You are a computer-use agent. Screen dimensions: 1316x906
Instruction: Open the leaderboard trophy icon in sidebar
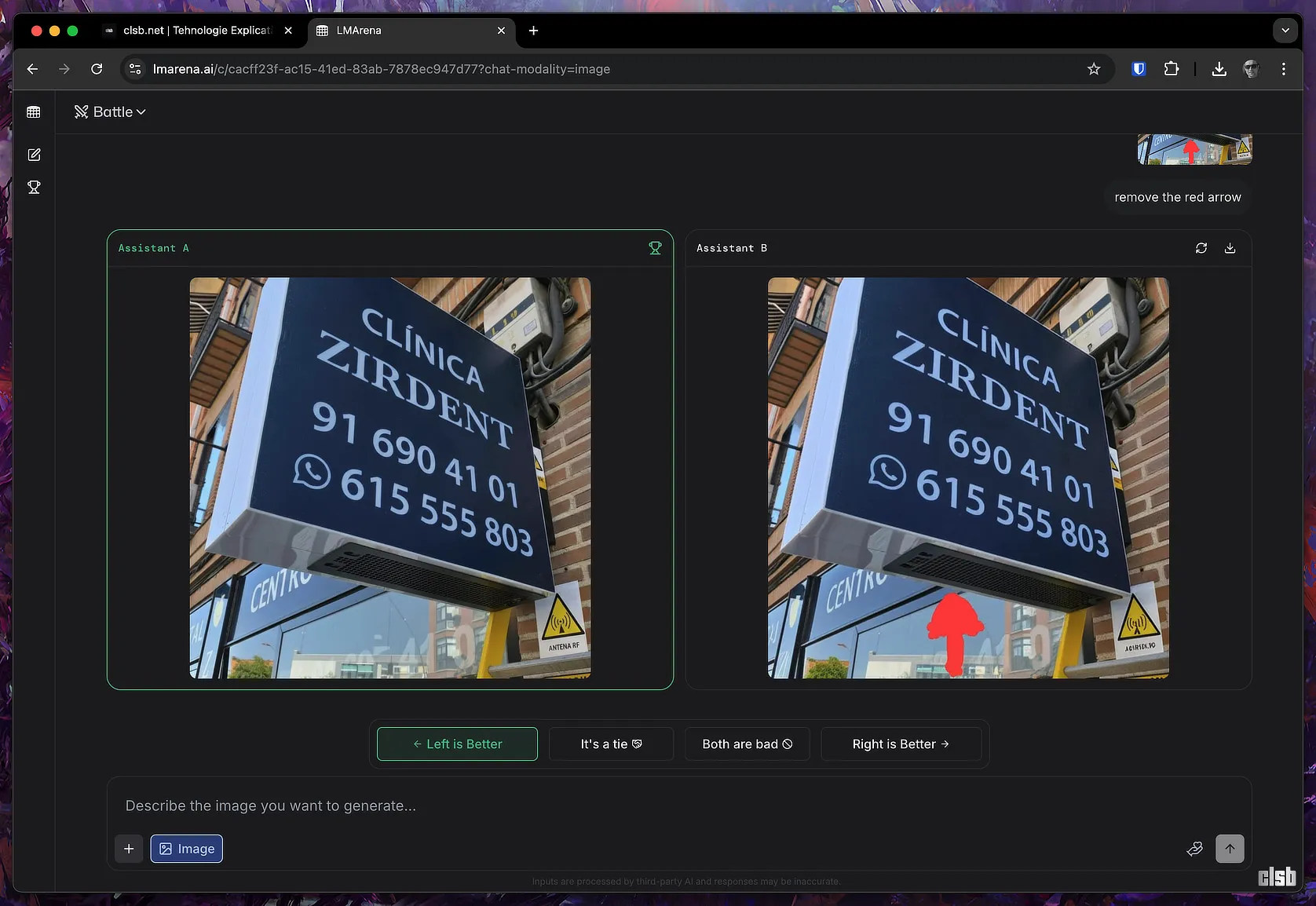click(34, 188)
